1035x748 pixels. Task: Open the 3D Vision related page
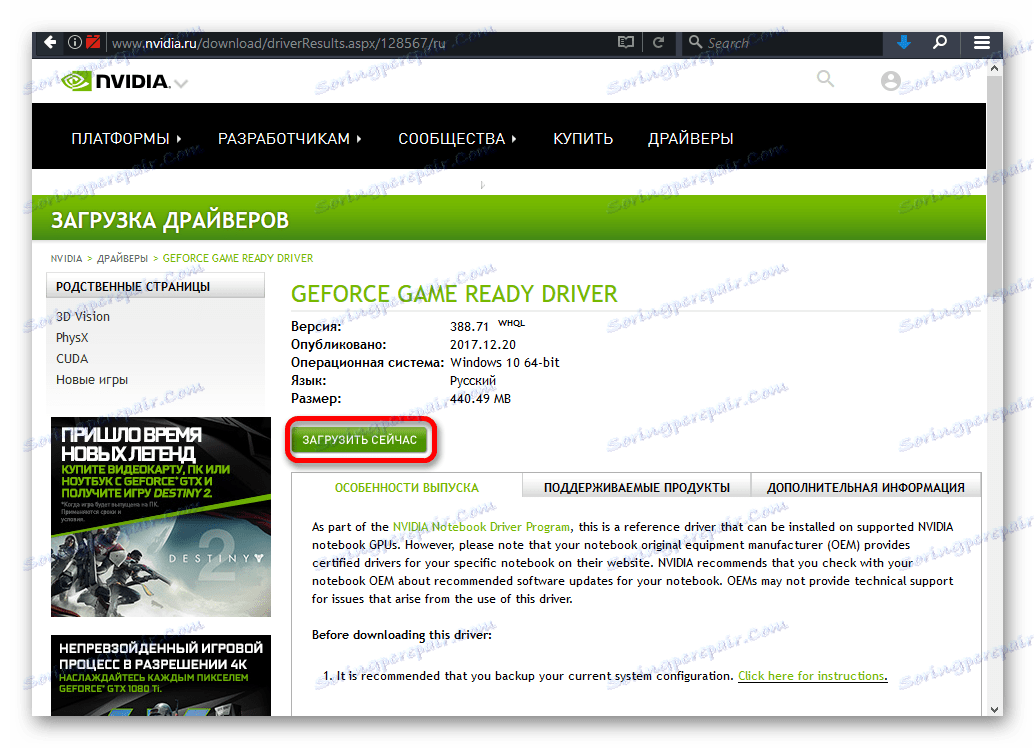(x=83, y=316)
